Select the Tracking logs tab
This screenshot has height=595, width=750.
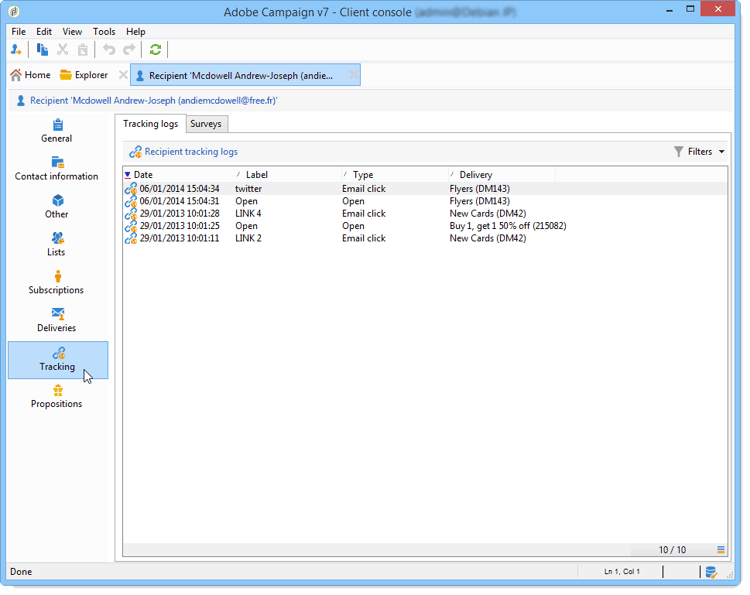click(x=151, y=124)
